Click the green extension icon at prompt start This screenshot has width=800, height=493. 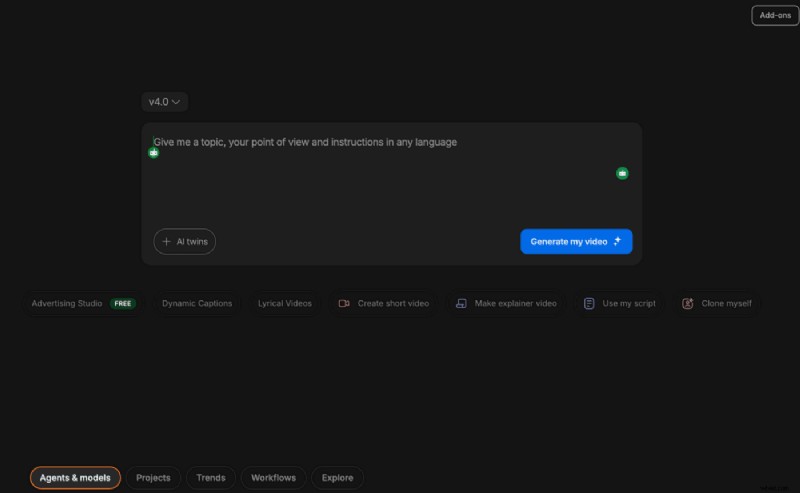[x=154, y=152]
